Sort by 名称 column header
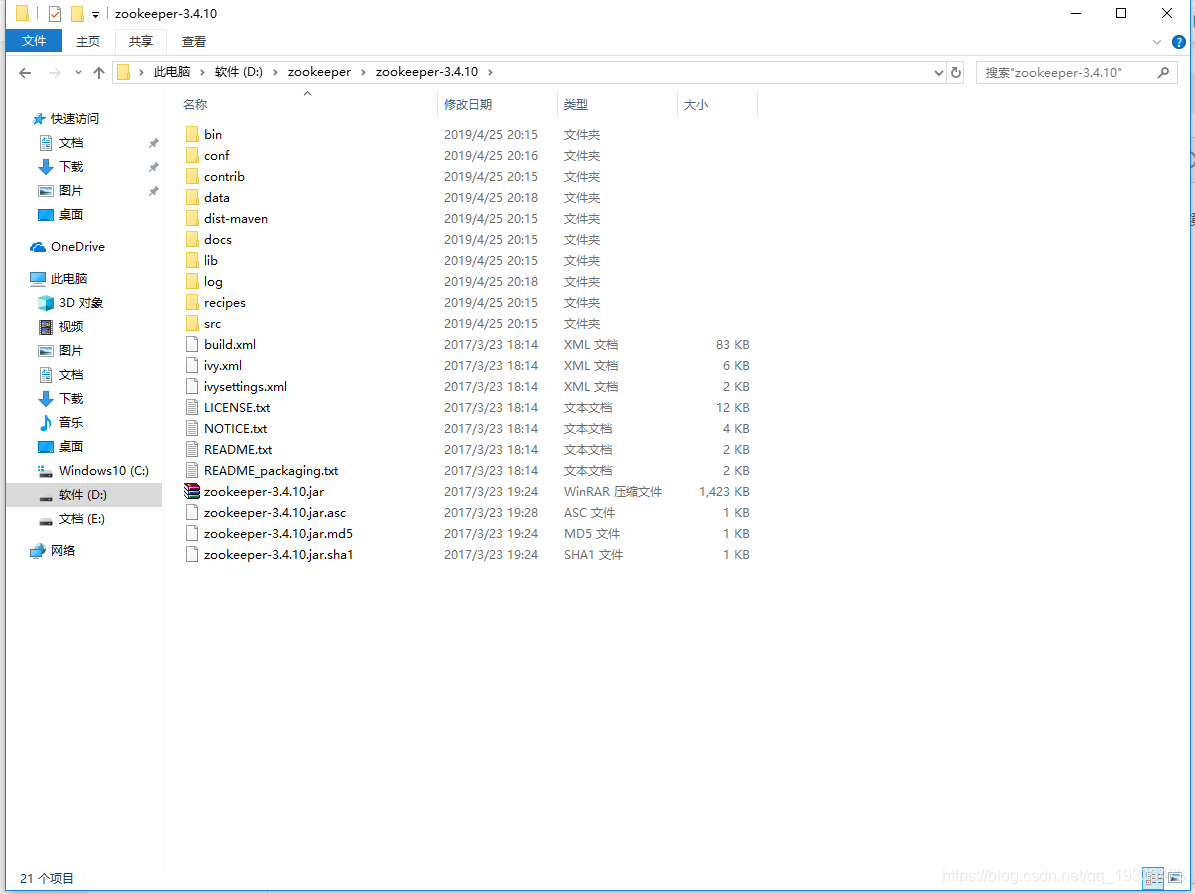 pyautogui.click(x=195, y=104)
